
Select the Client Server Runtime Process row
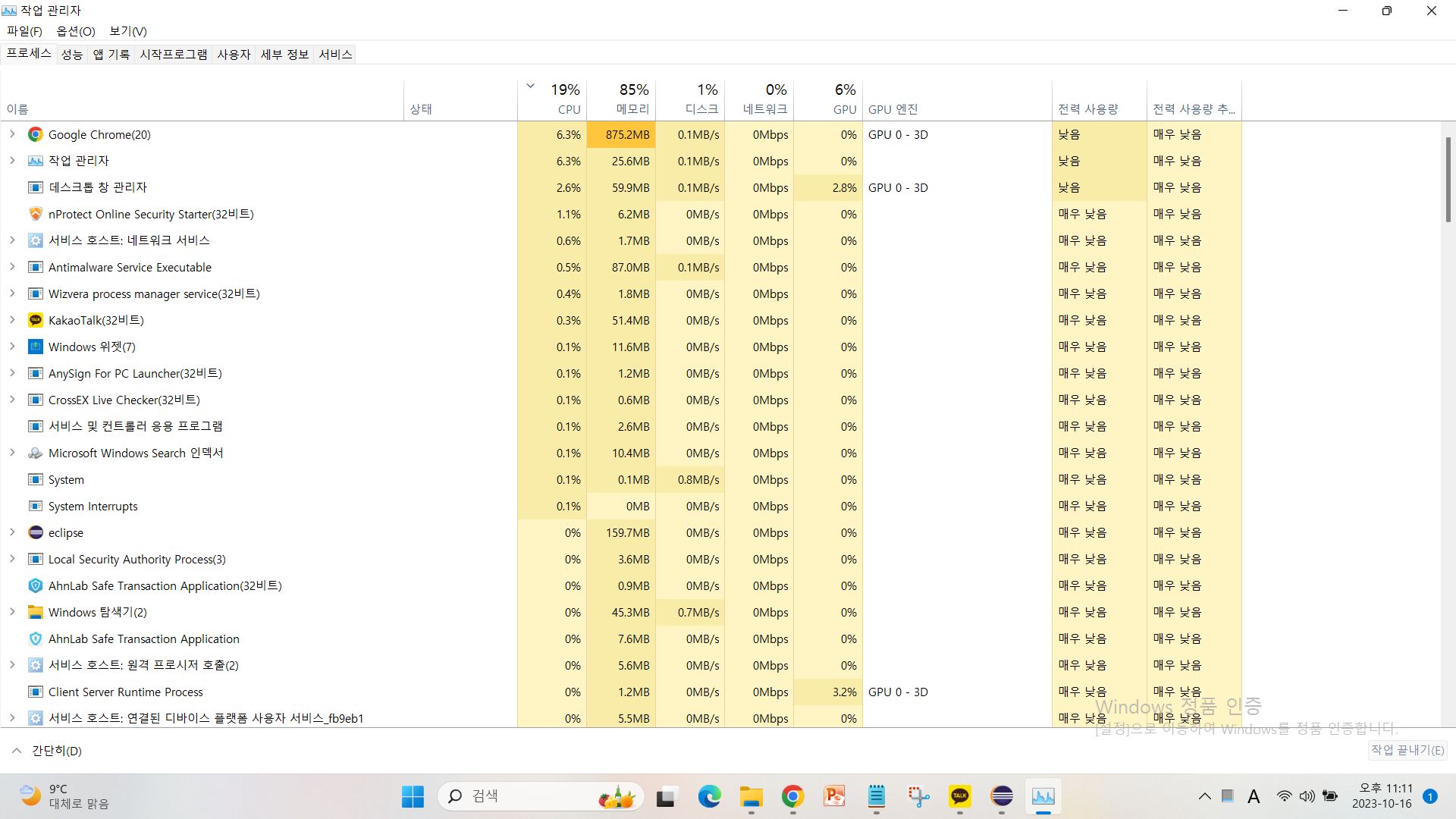point(620,692)
